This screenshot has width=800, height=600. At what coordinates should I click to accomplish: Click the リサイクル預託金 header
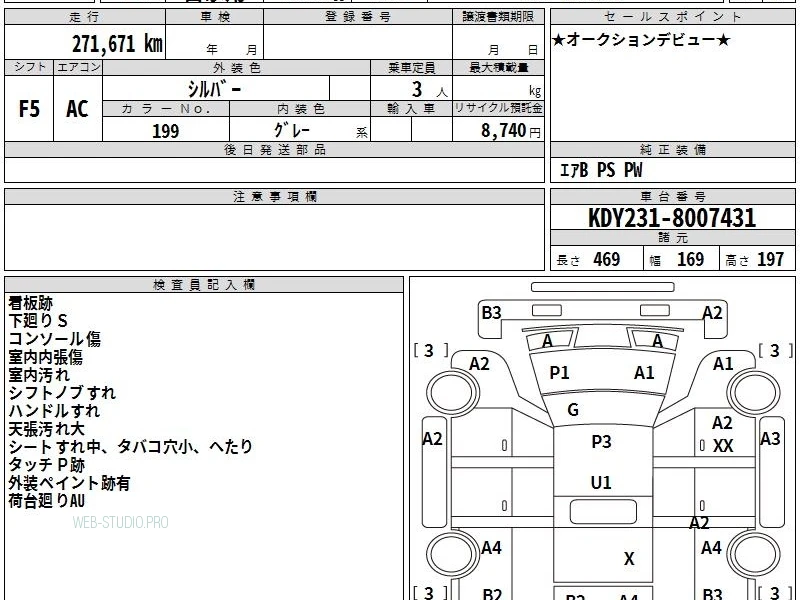498,108
